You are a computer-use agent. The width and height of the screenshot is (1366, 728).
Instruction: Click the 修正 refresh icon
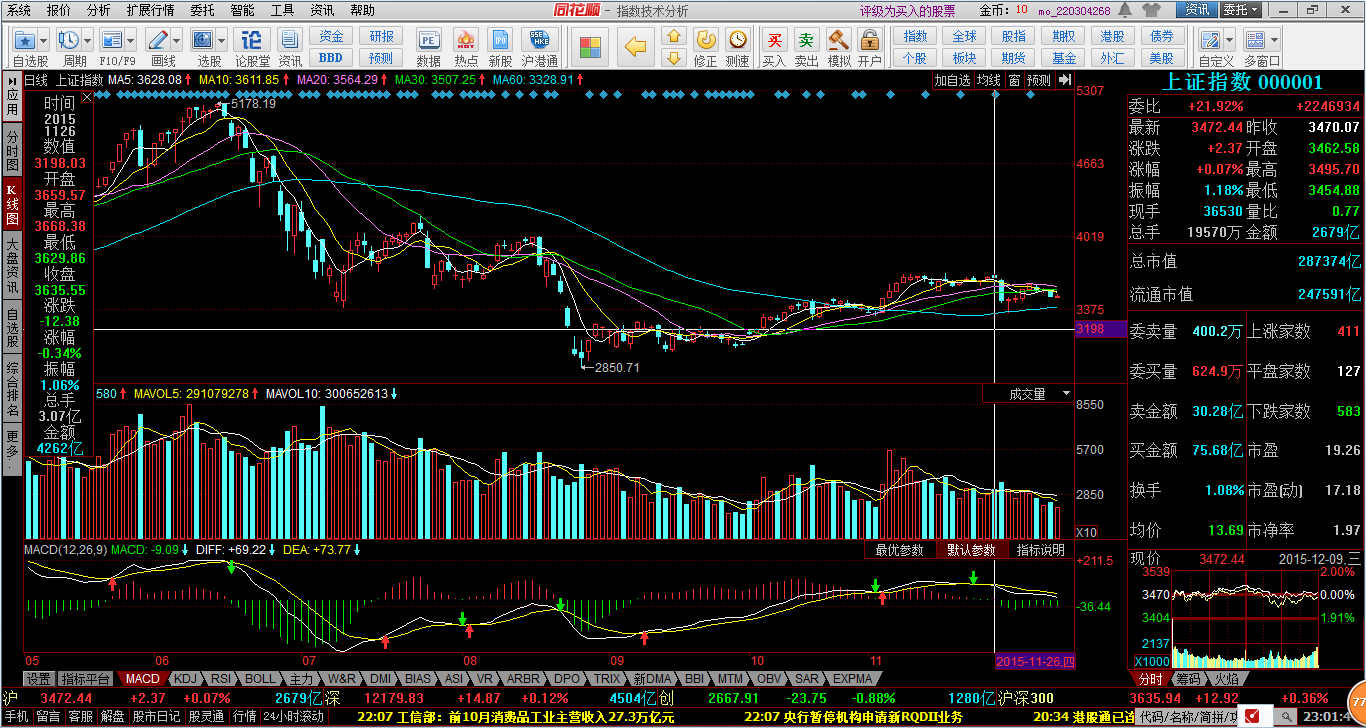pos(705,40)
